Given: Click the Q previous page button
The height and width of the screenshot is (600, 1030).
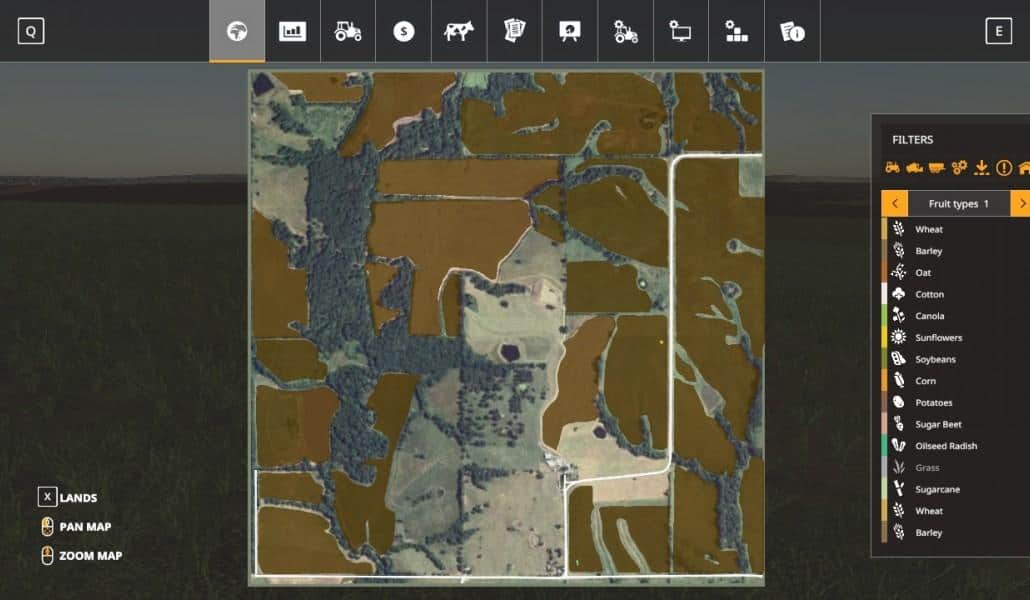Looking at the screenshot, I should point(31,31).
